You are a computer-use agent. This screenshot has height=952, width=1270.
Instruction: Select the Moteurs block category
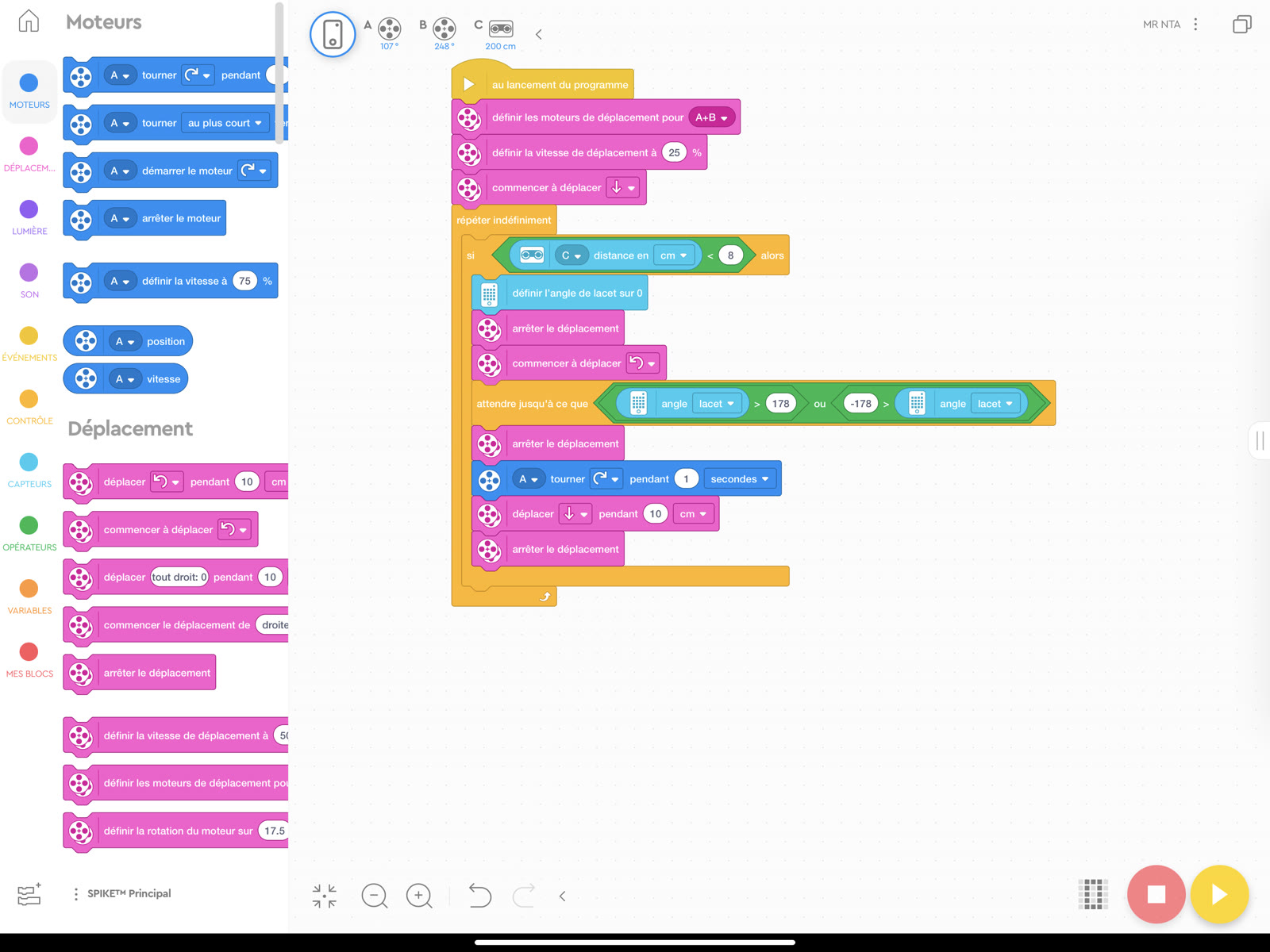tap(29, 91)
